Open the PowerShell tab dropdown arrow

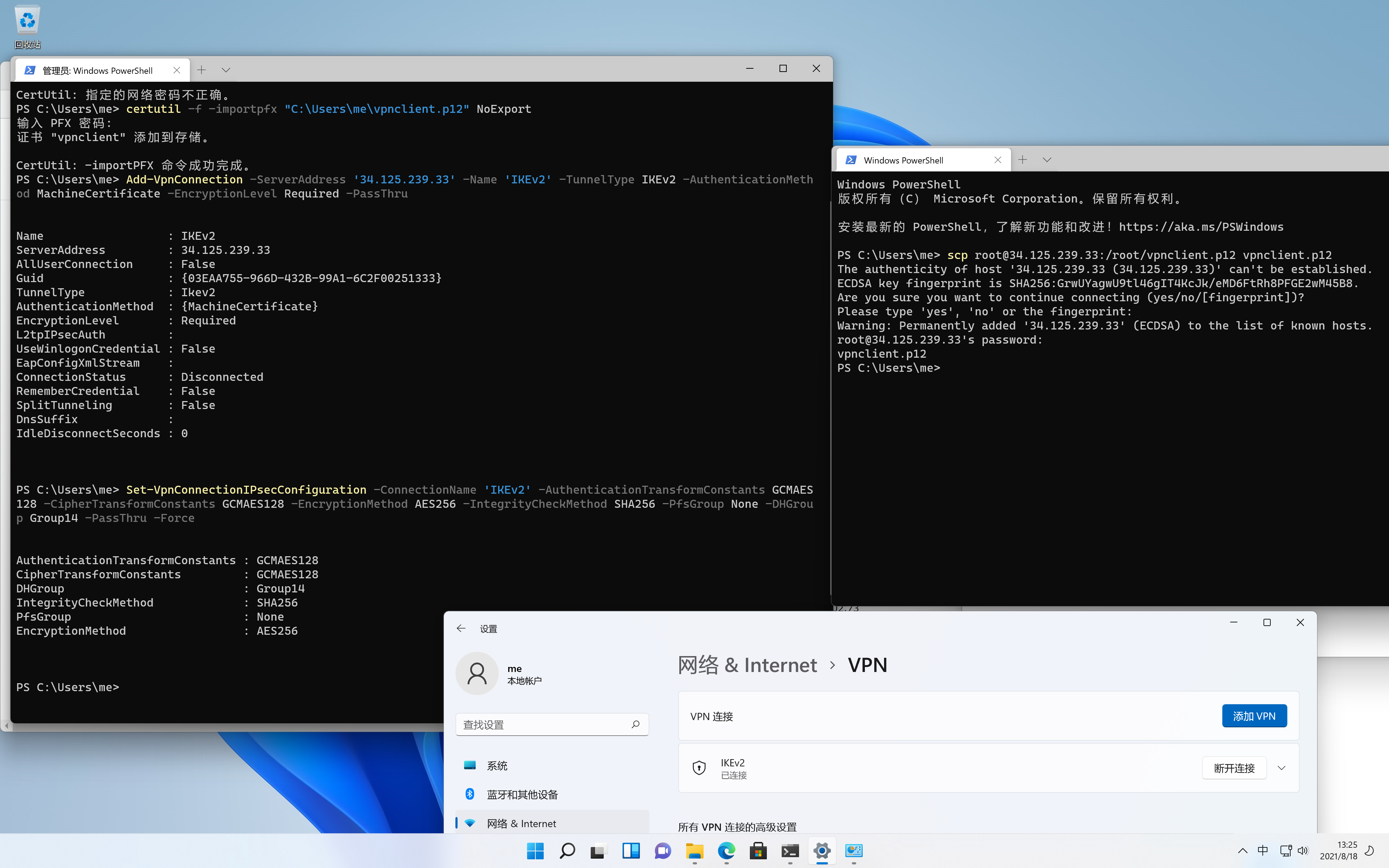[x=1047, y=159]
